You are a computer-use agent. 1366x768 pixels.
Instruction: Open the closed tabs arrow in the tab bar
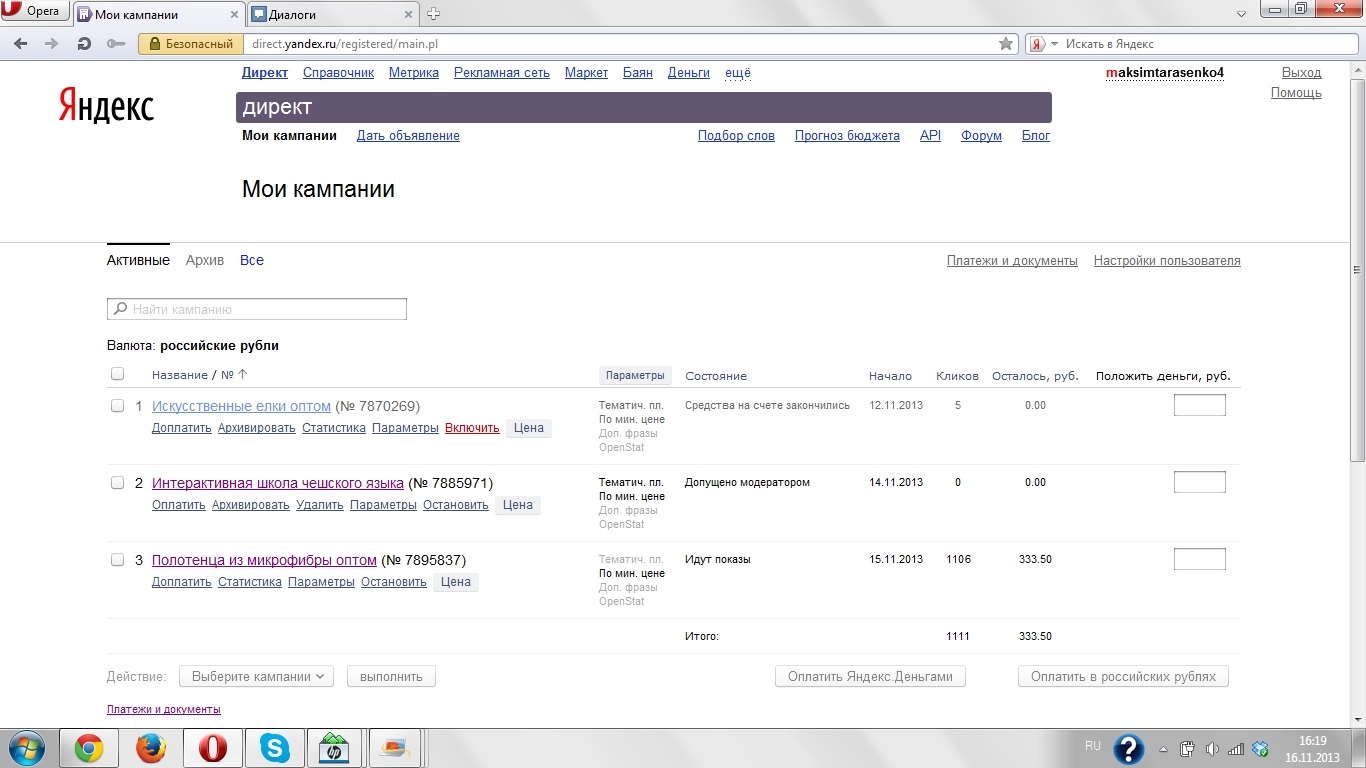coord(1240,14)
